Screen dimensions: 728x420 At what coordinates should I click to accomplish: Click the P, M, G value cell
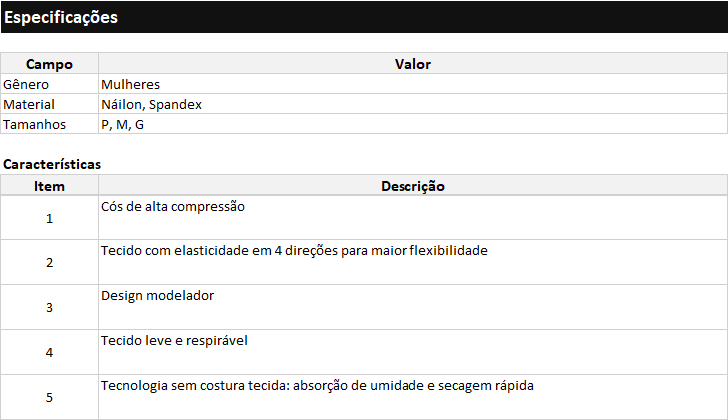click(413, 124)
